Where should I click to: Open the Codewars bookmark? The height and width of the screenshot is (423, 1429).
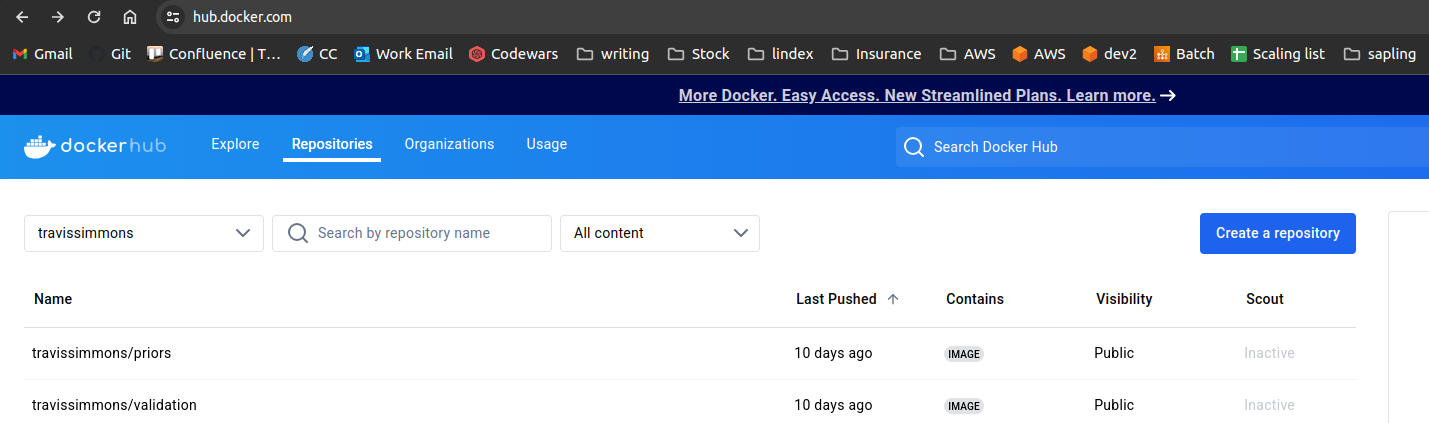tap(513, 54)
